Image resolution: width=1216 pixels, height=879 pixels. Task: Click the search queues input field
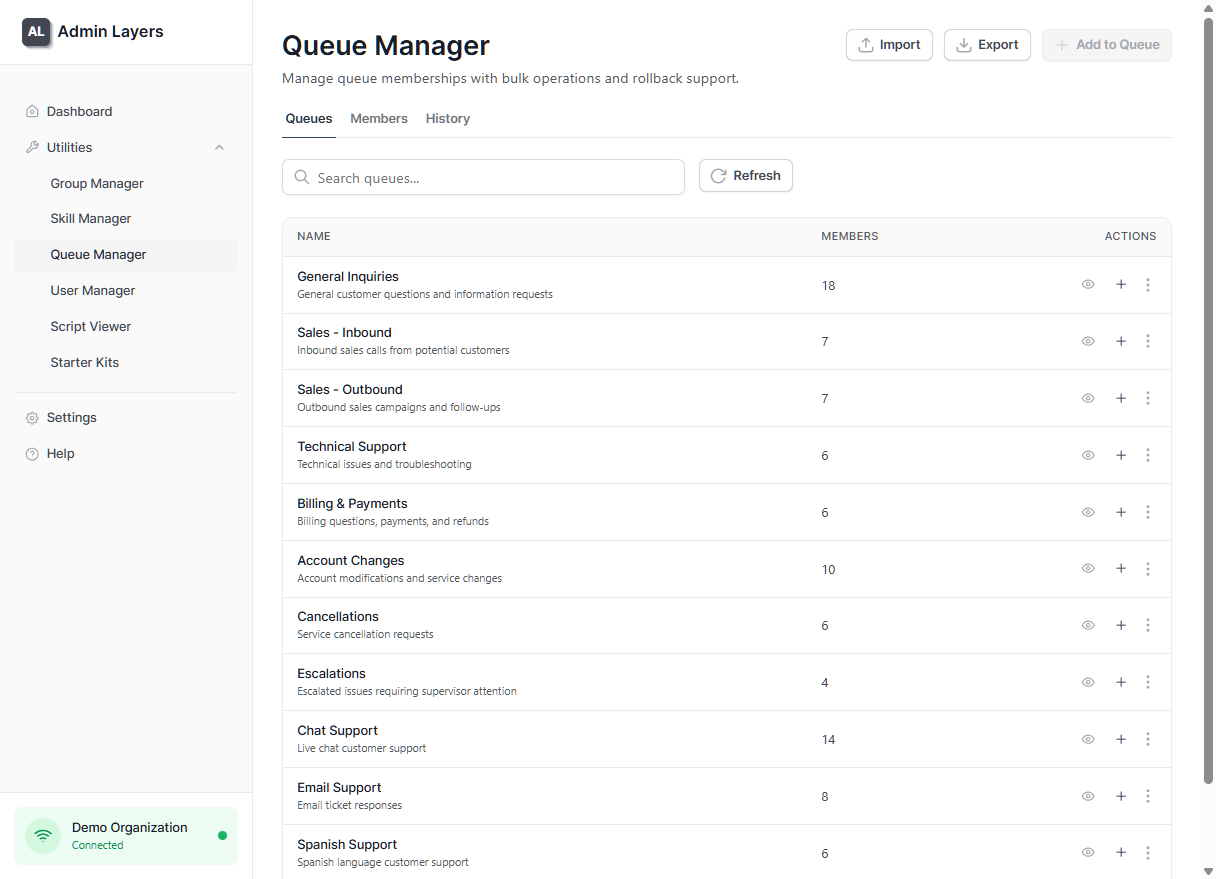tap(483, 176)
